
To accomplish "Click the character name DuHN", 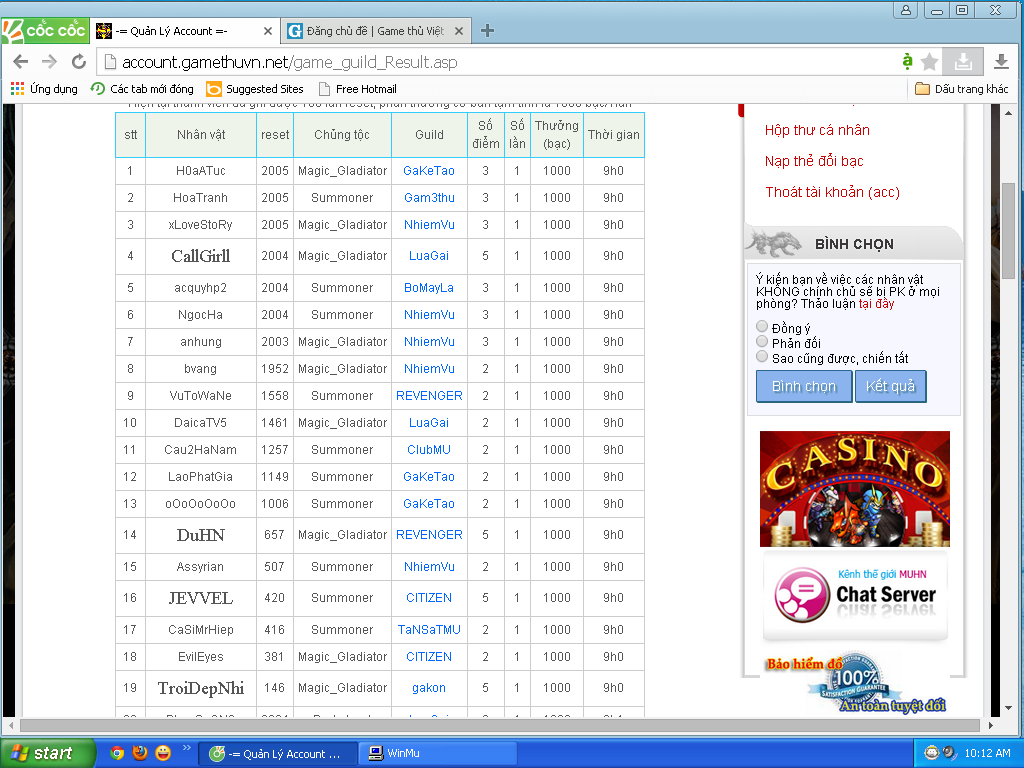I will click(x=200, y=536).
